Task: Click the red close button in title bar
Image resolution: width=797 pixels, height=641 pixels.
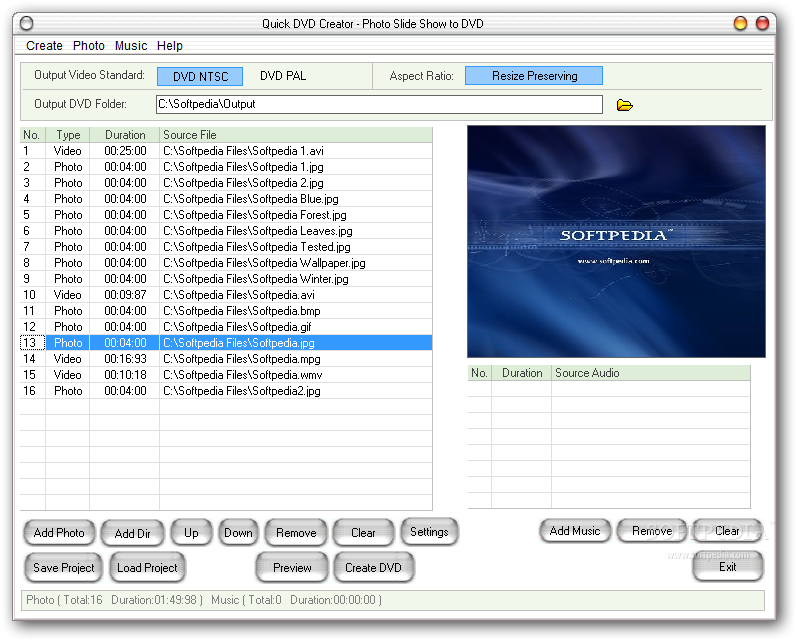Action: pyautogui.click(x=762, y=23)
